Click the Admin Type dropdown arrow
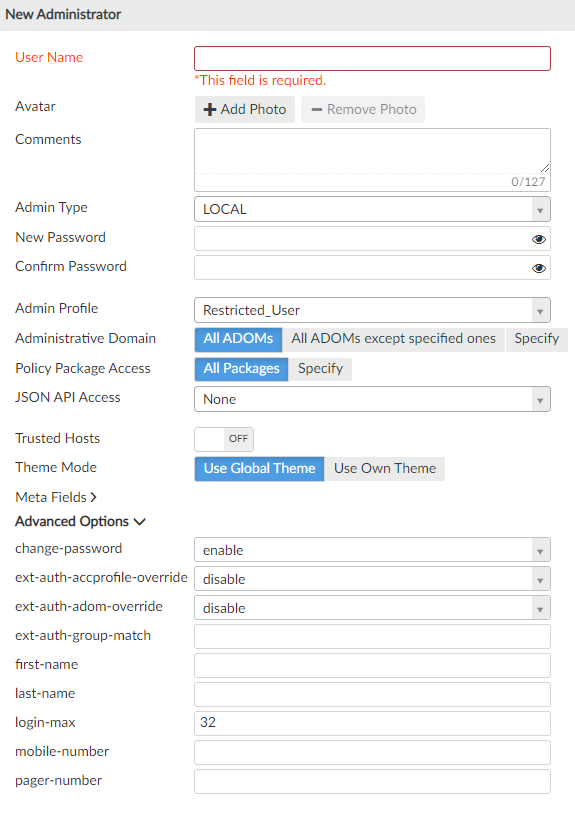This screenshot has height=817, width=575. 540,210
